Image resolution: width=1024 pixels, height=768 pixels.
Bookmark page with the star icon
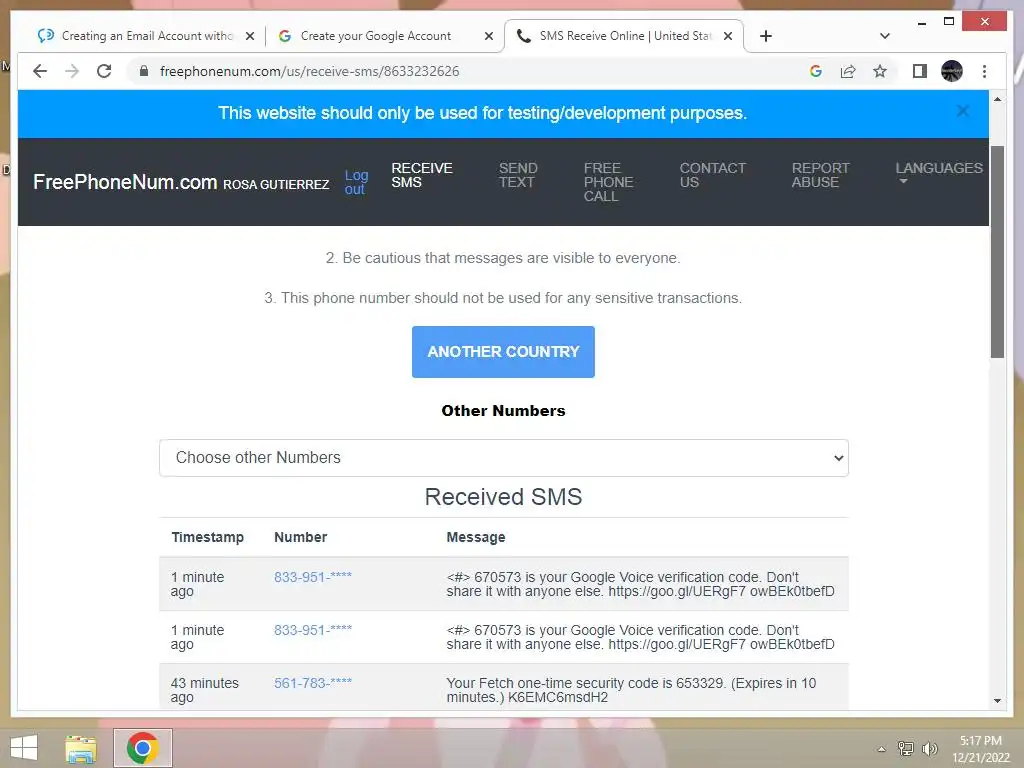880,71
